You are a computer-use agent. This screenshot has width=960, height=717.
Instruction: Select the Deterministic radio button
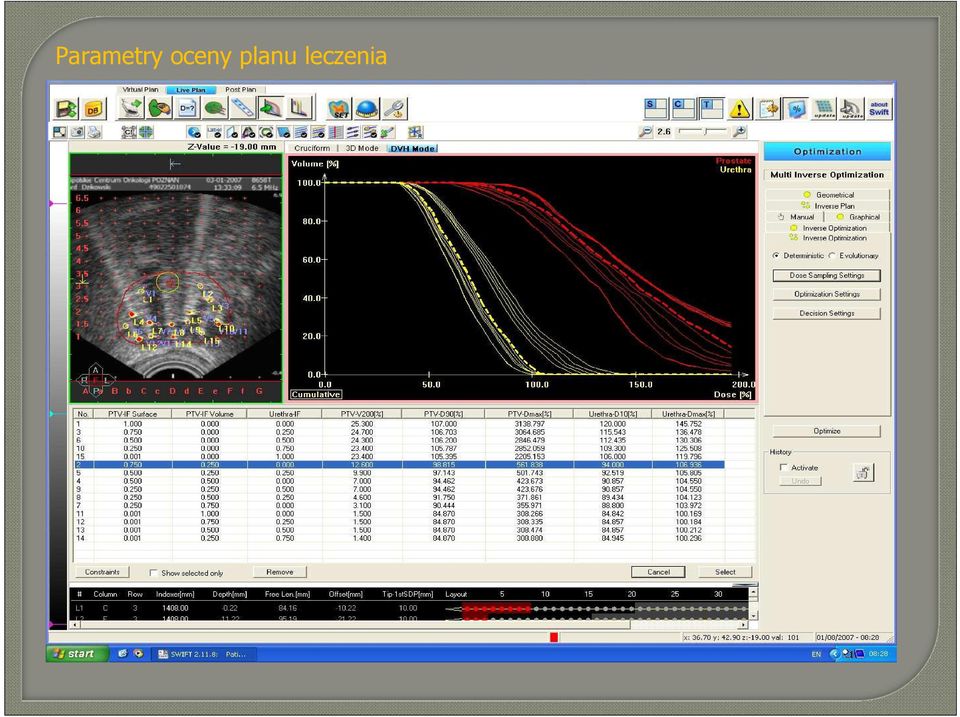tap(776, 255)
